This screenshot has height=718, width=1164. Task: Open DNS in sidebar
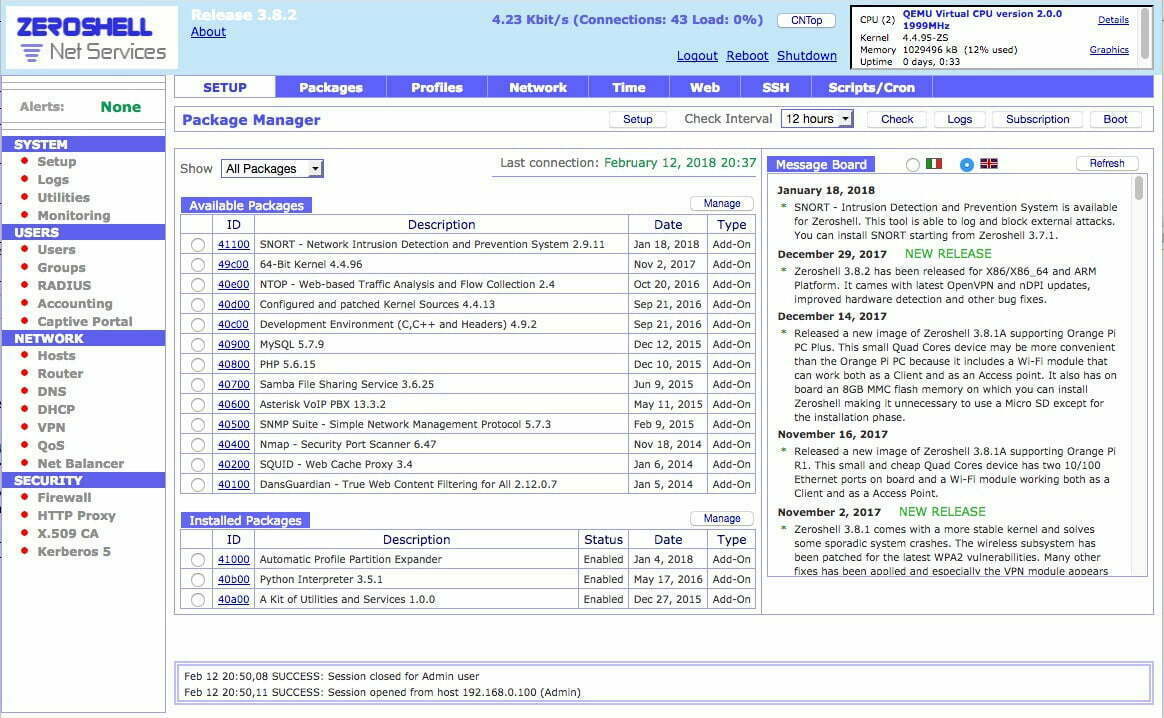pyautogui.click(x=52, y=391)
